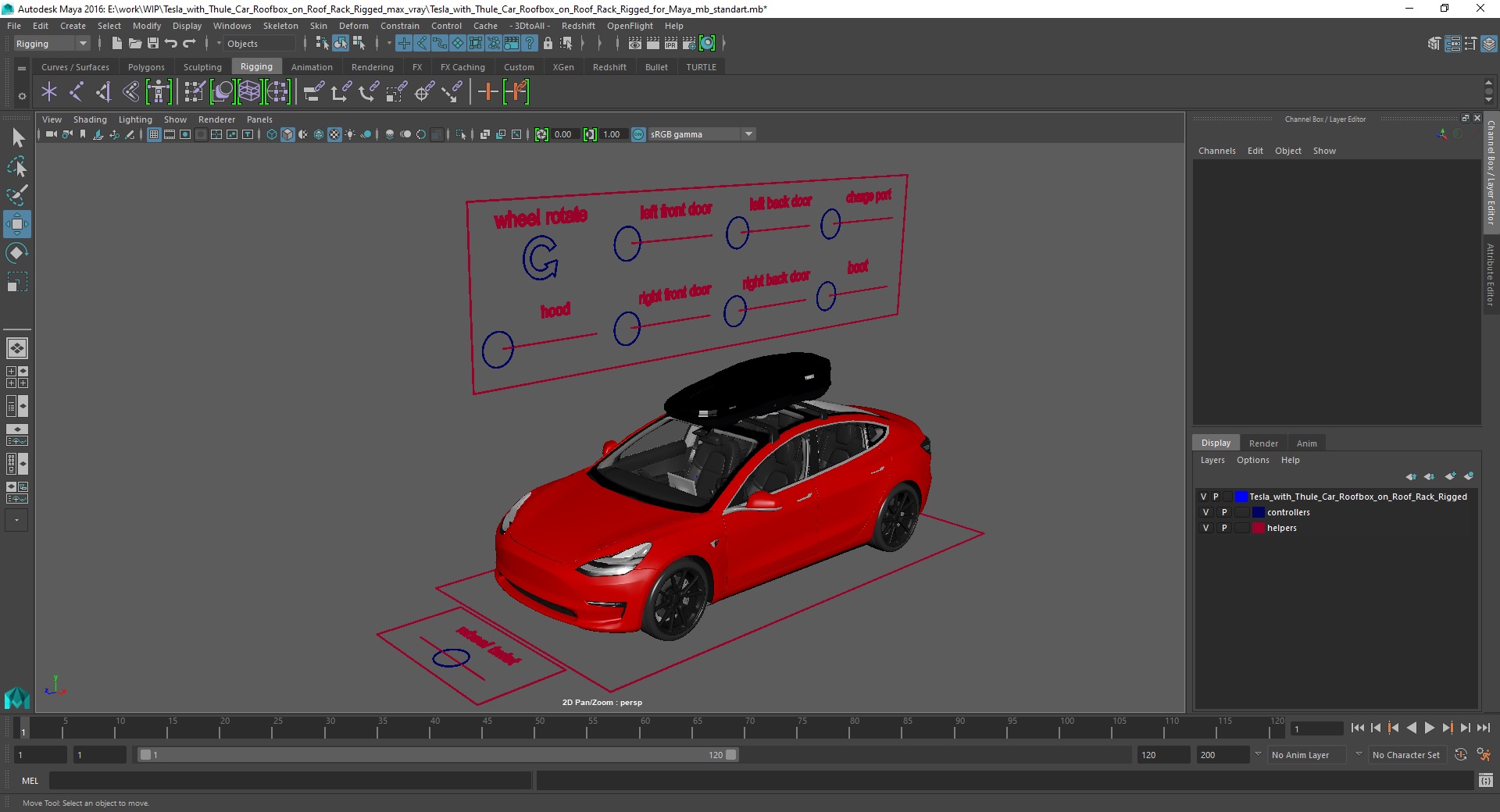Open a scene with the folder icon
This screenshot has width=1500, height=812.
click(x=134, y=44)
